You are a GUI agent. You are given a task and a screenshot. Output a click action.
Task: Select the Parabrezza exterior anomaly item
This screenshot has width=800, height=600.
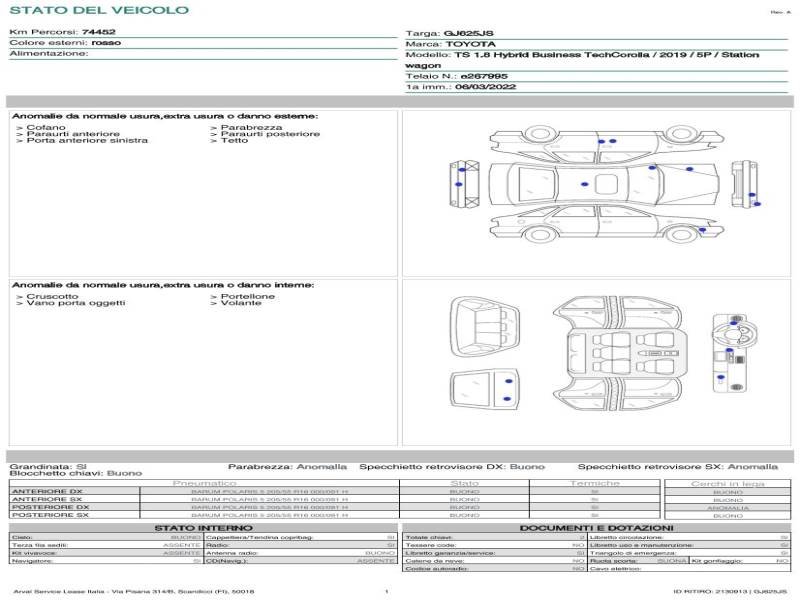251,128
